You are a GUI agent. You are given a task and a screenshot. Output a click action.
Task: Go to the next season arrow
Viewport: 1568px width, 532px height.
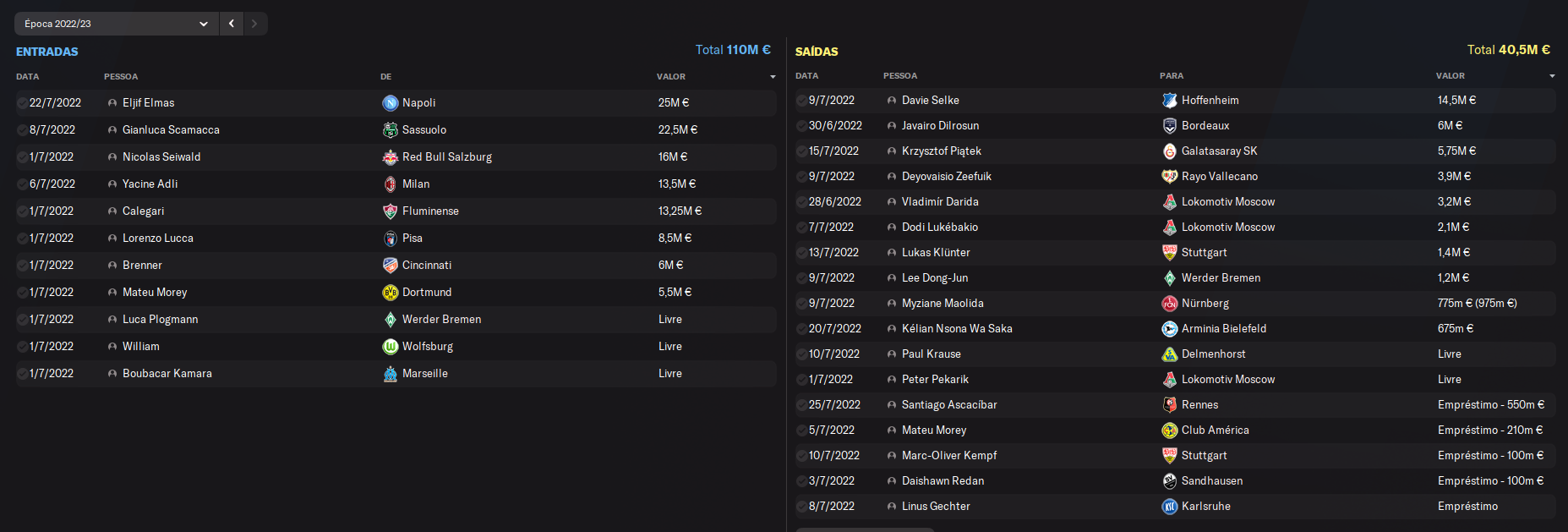click(x=254, y=24)
